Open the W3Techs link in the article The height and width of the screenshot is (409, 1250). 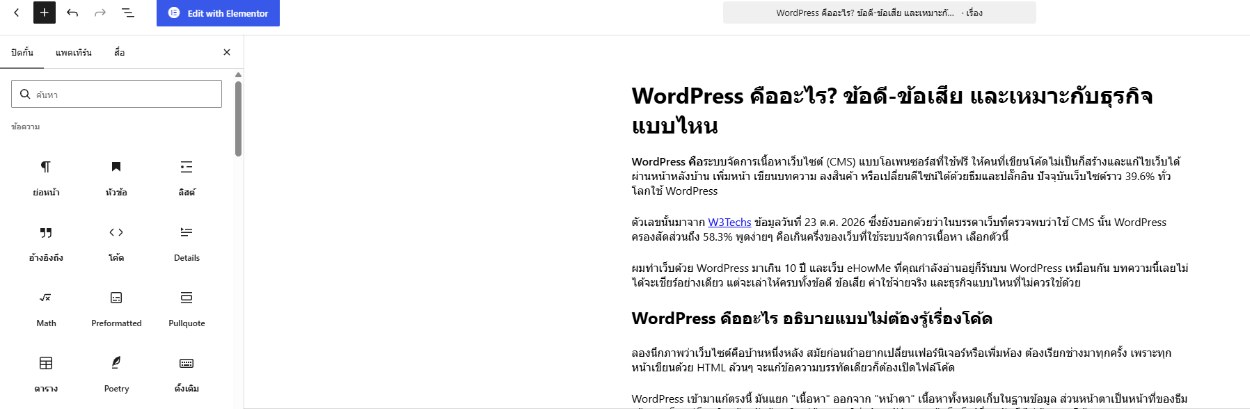(729, 222)
